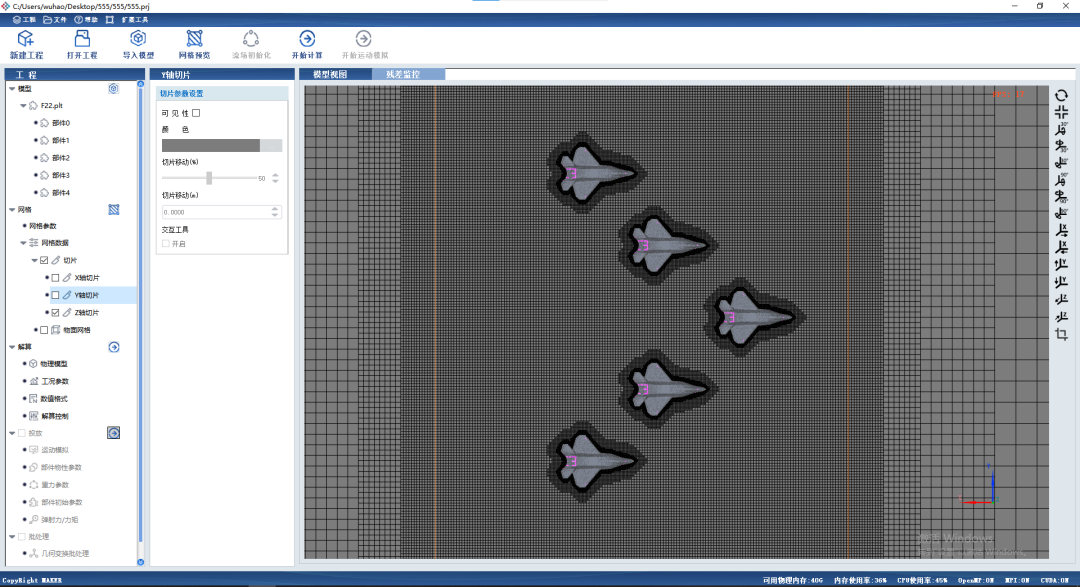1080x587 pixels.
Task: Click the light gray end of color bar
Action: tap(271, 145)
